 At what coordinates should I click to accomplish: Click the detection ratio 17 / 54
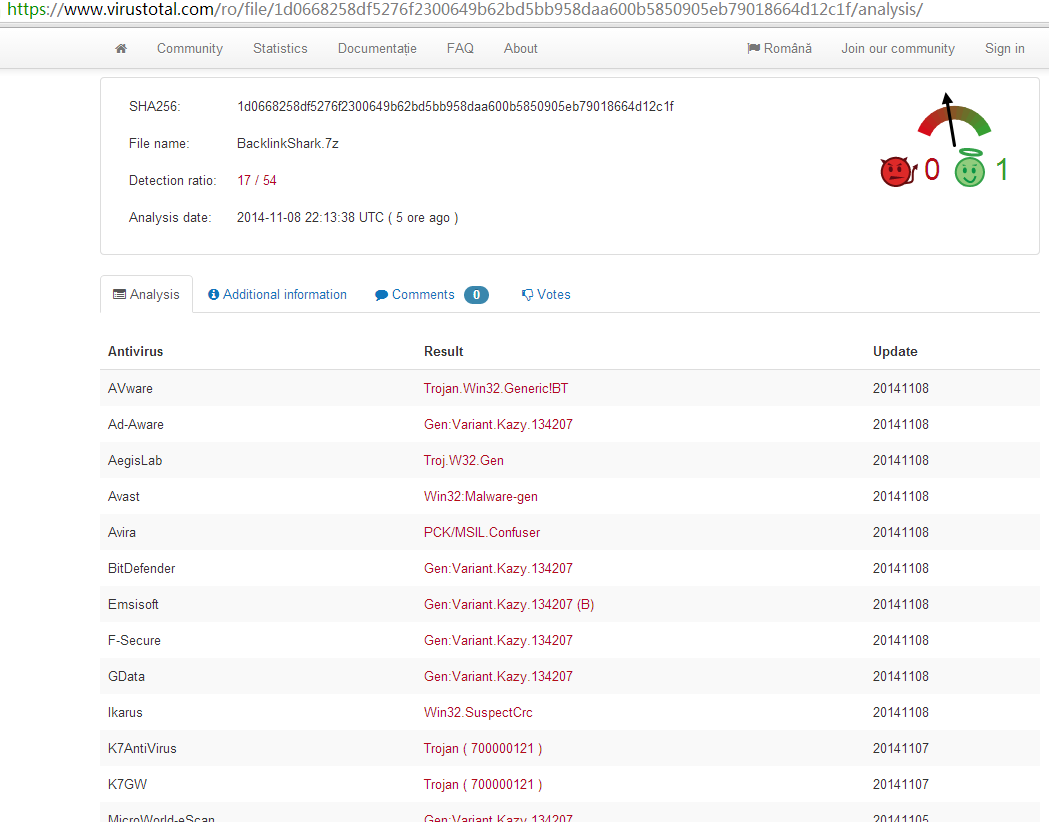click(x=257, y=181)
